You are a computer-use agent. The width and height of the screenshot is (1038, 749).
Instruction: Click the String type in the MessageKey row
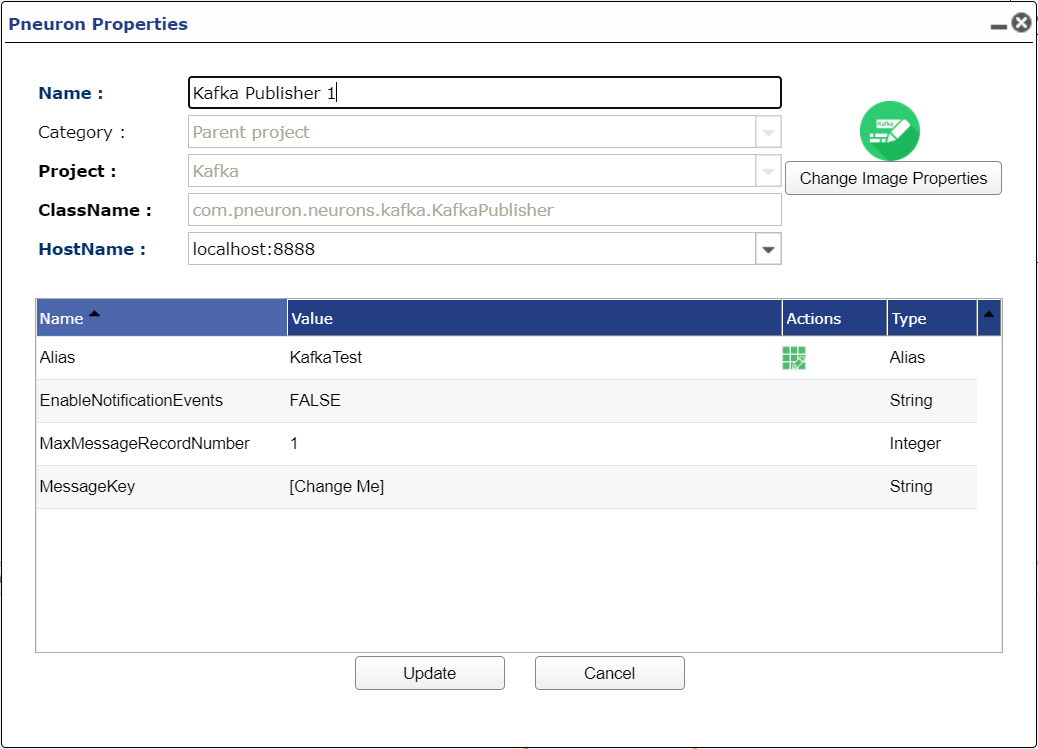click(911, 487)
